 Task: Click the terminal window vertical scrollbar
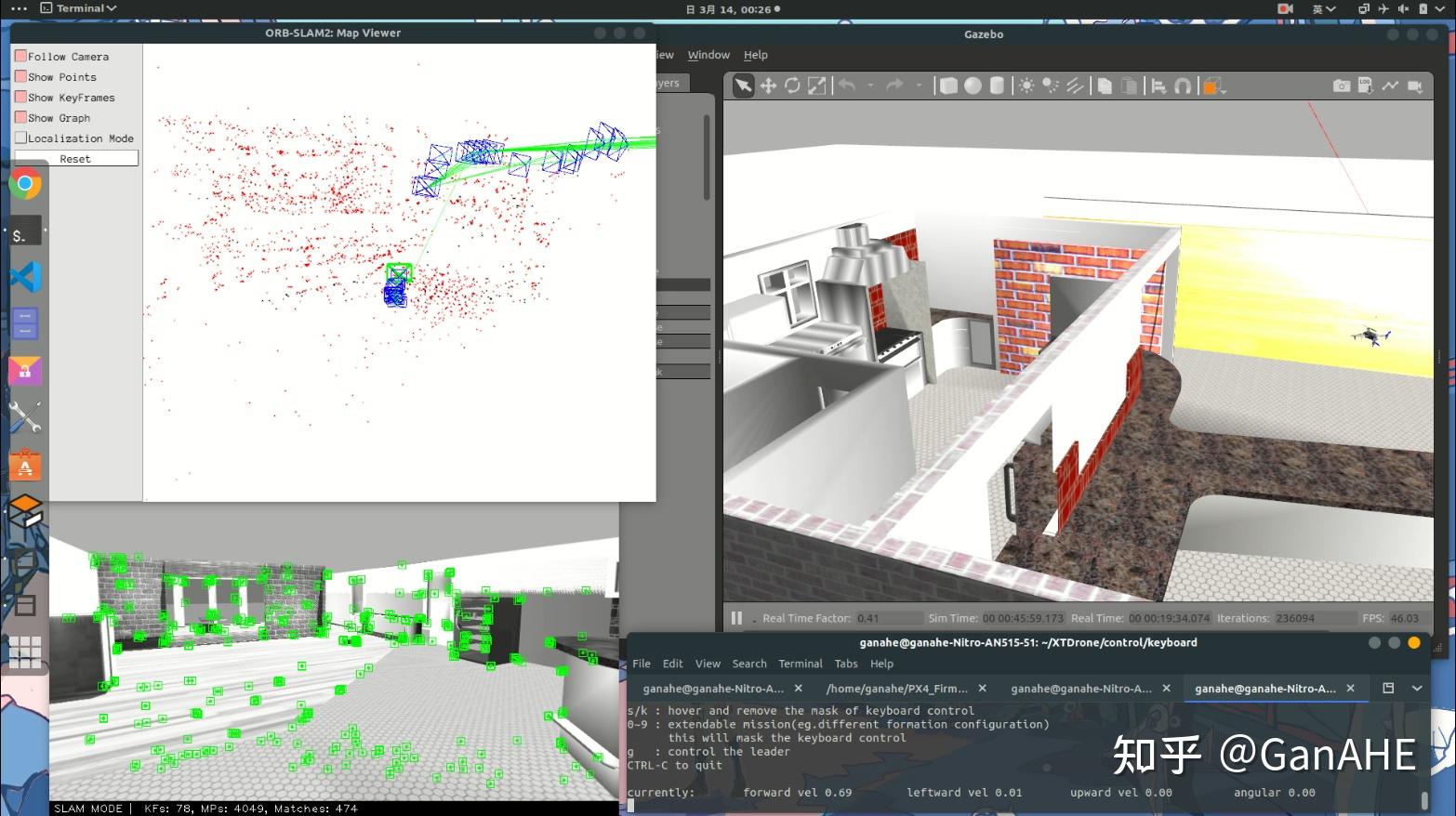tap(1425, 799)
